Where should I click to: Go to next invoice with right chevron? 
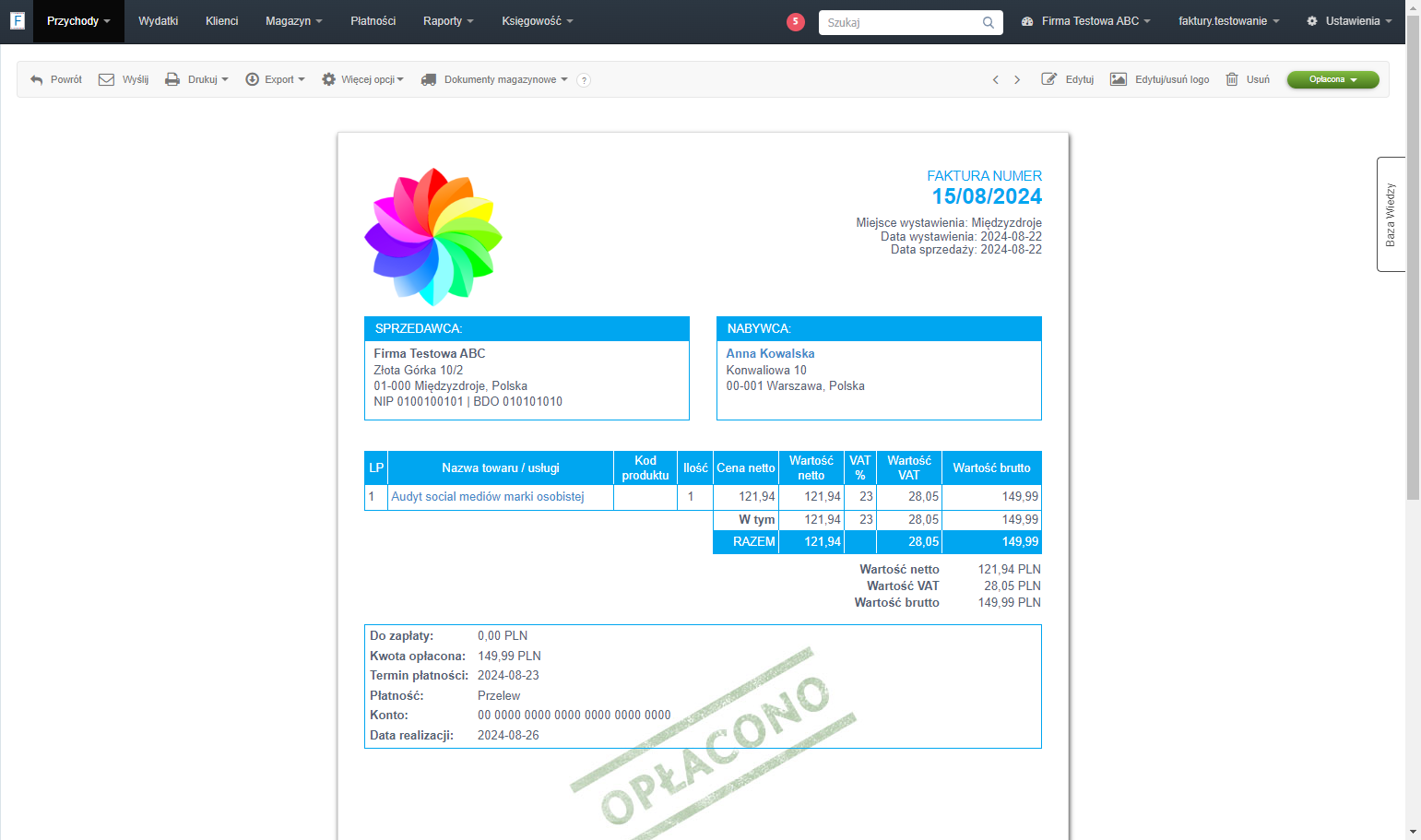tap(1017, 80)
